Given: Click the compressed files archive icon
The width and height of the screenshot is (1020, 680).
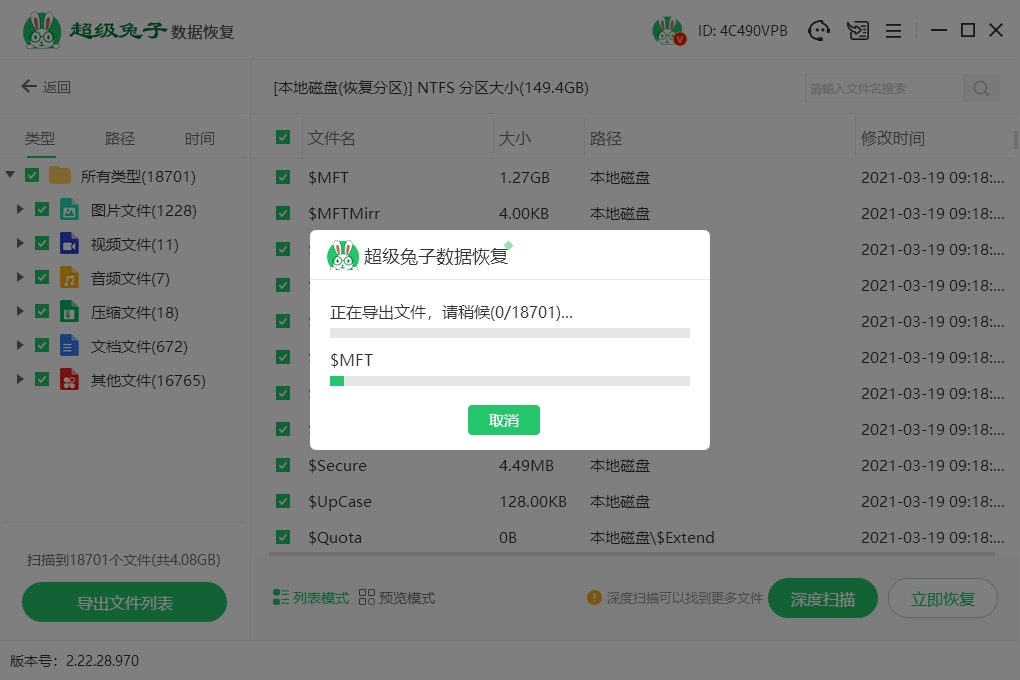Looking at the screenshot, I should click(x=69, y=312).
